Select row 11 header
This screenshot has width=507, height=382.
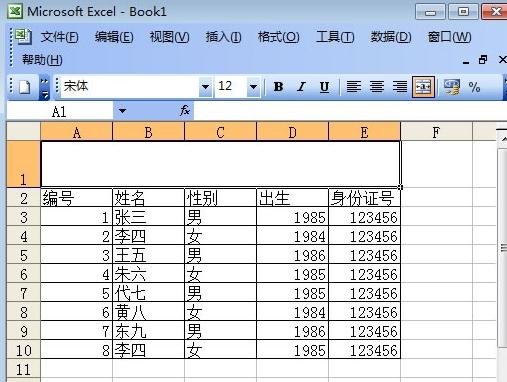(x=24, y=369)
